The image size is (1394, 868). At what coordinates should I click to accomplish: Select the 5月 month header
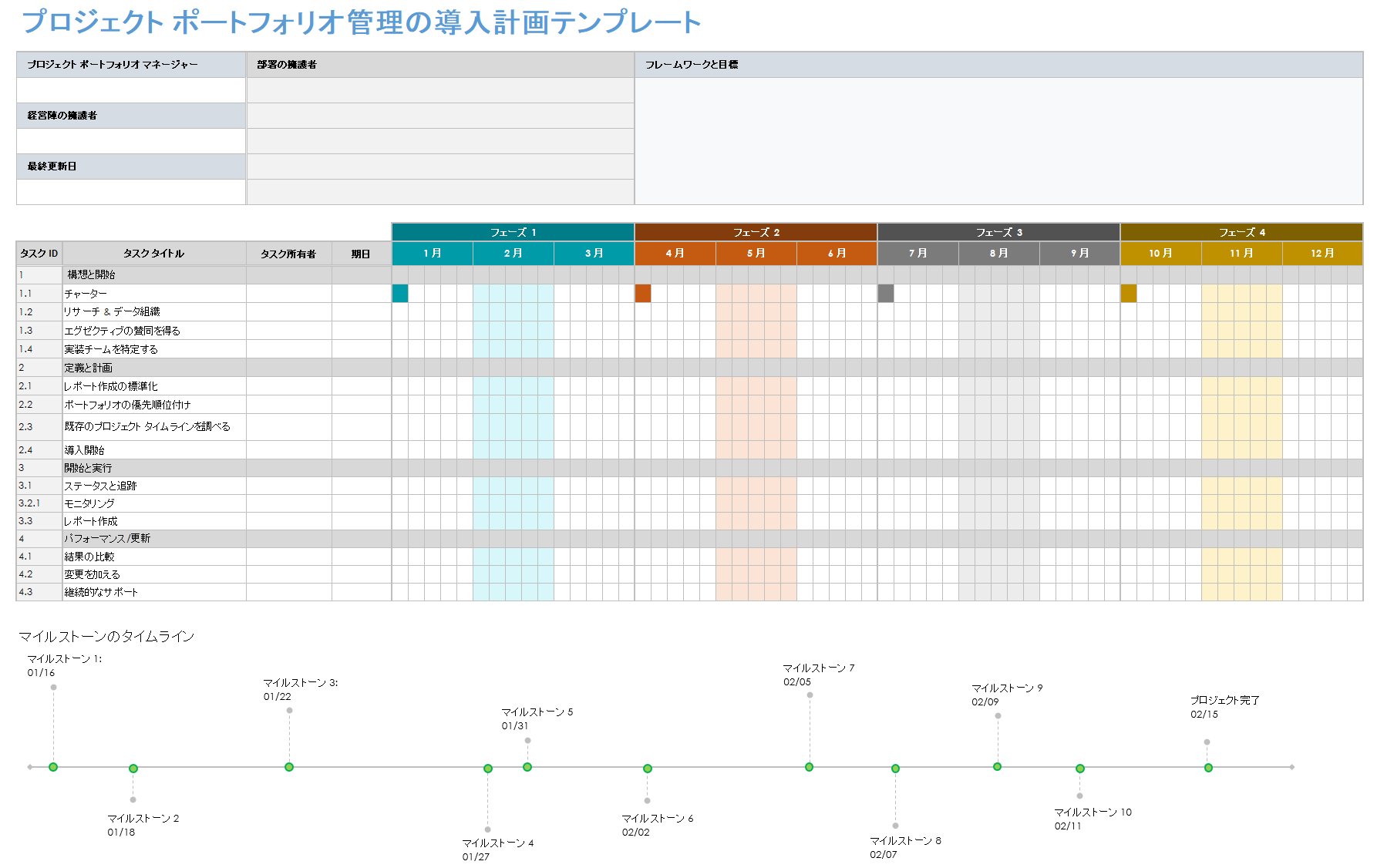click(756, 253)
